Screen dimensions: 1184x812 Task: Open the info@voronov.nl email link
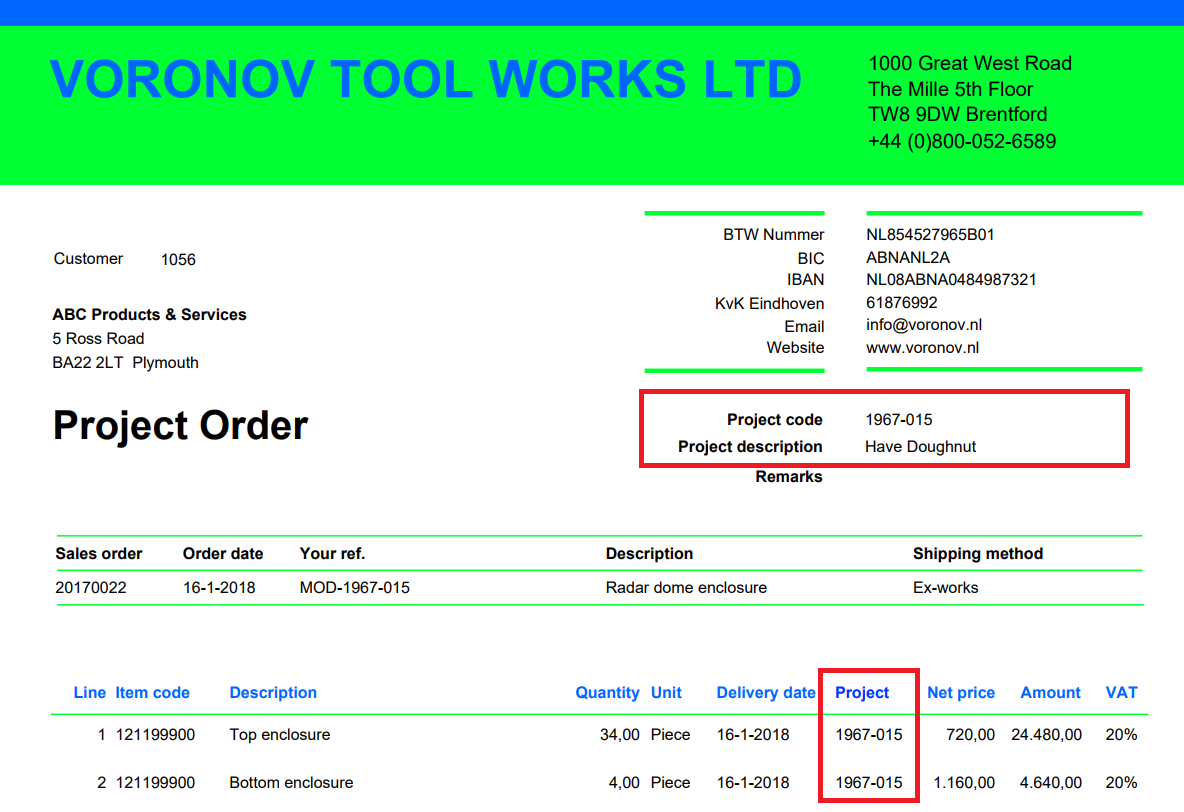924,325
